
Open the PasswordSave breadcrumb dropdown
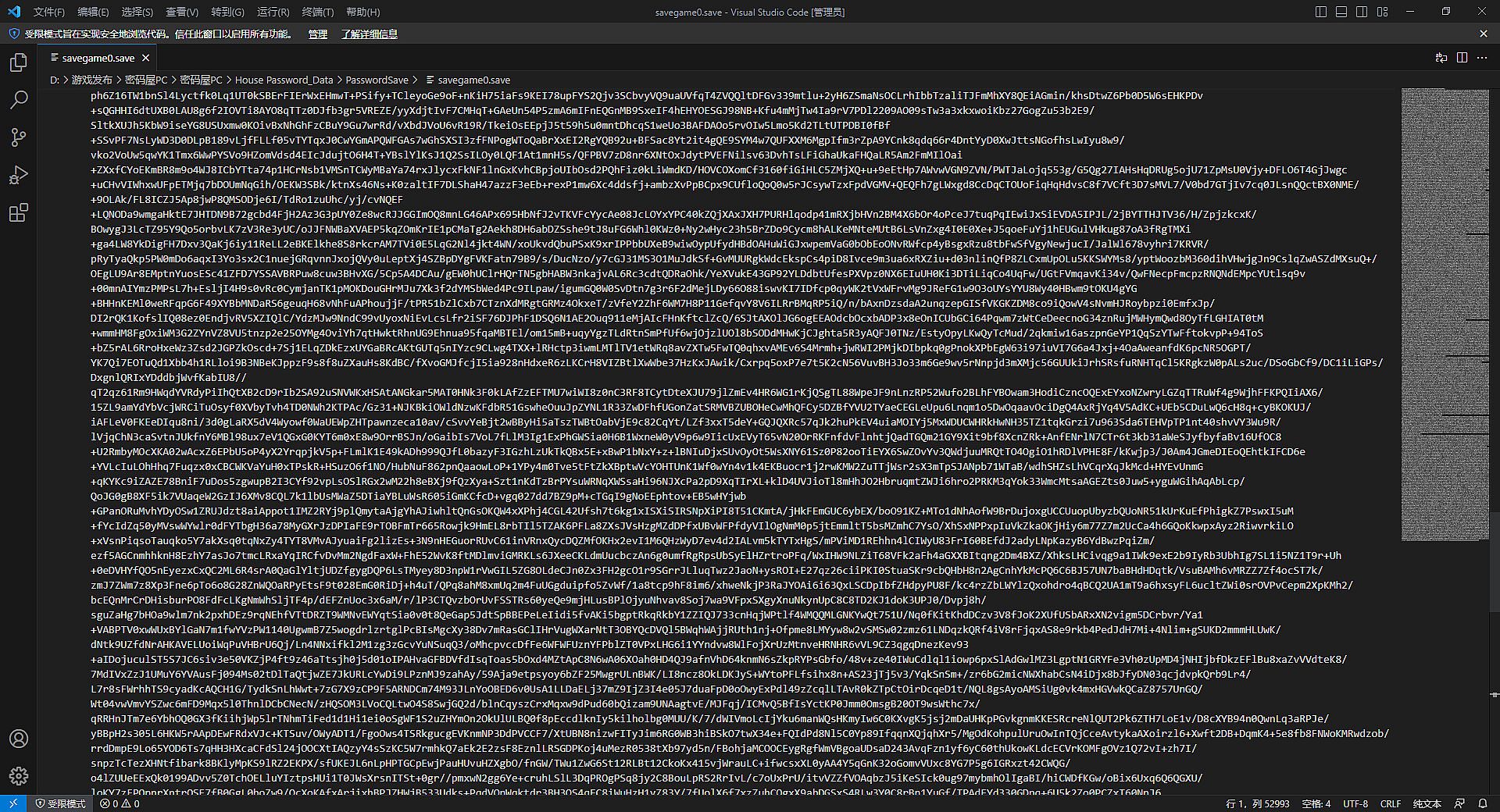(377, 80)
